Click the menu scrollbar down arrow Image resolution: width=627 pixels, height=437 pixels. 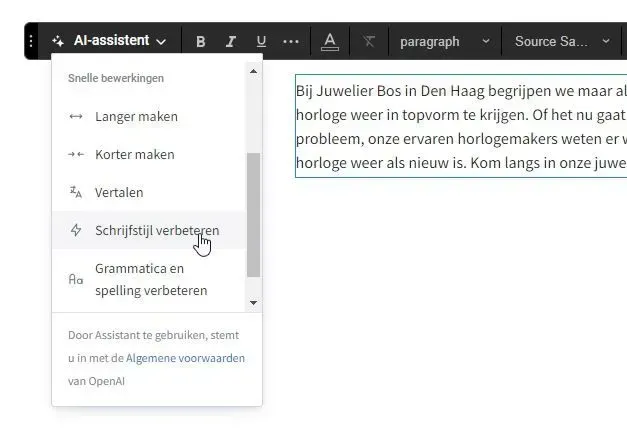[x=254, y=303]
